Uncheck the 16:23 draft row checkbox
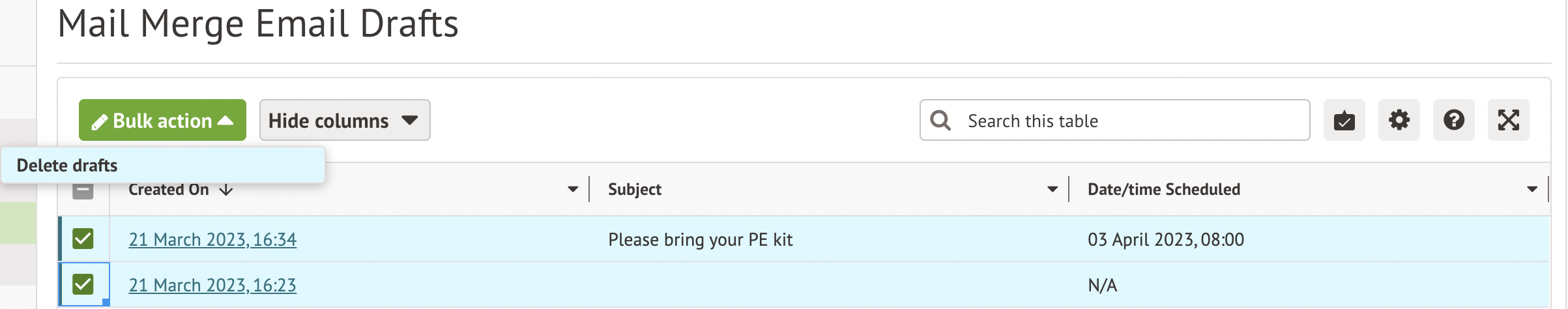Viewport: 1568px width, 309px height. coord(83,284)
